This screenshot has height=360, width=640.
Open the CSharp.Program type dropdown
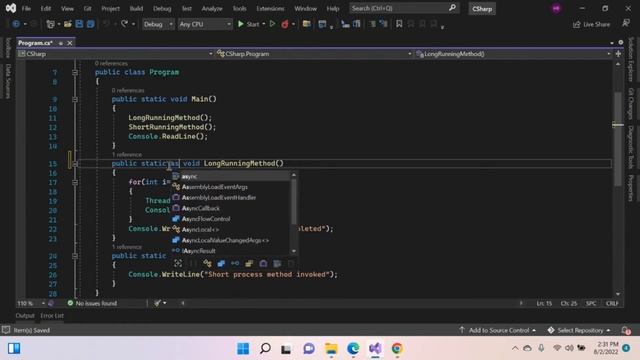[x=314, y=53]
